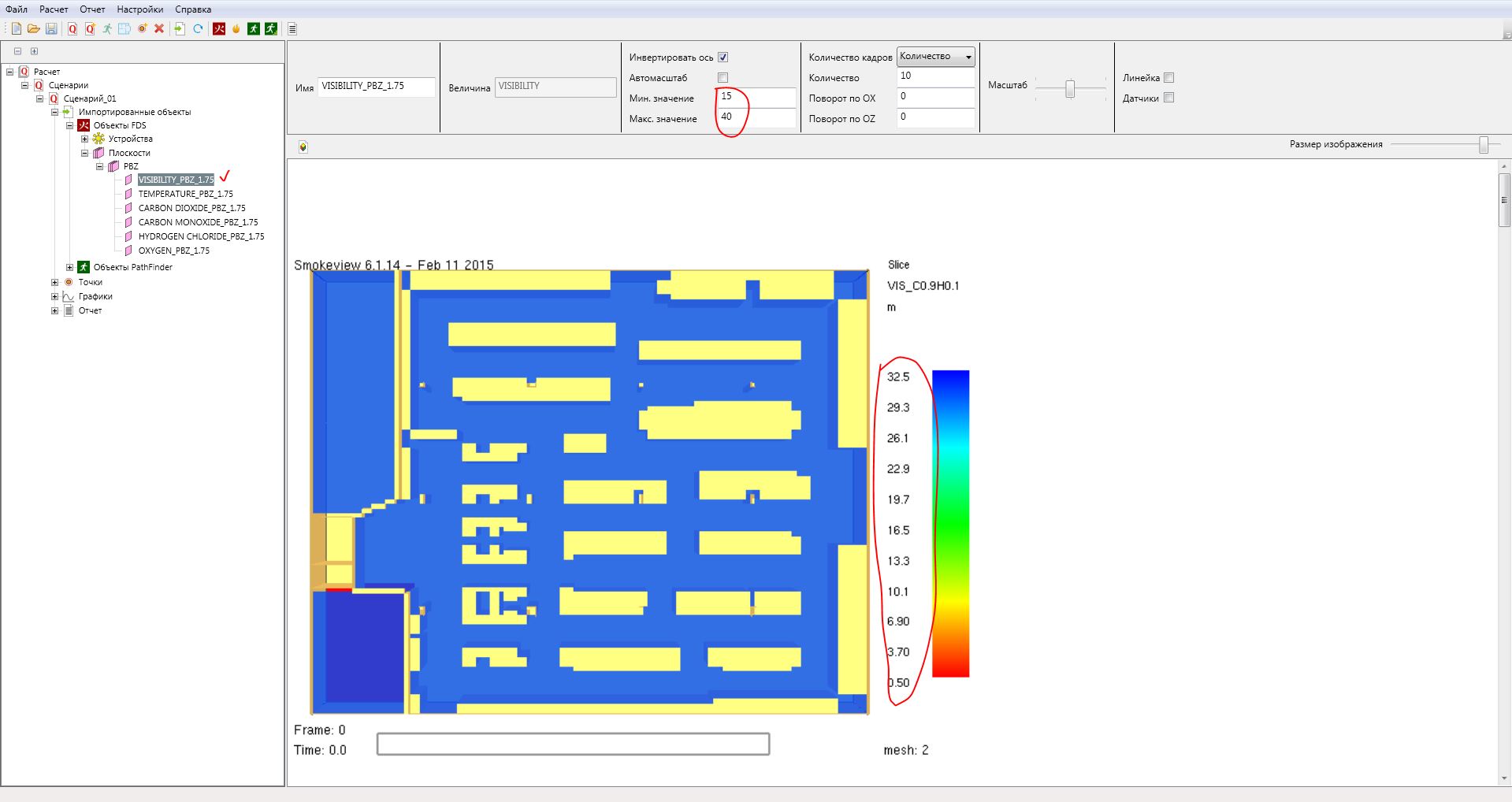Save the project with the floppy disk icon
Screen dimensions: 1512x802
click(x=51, y=29)
